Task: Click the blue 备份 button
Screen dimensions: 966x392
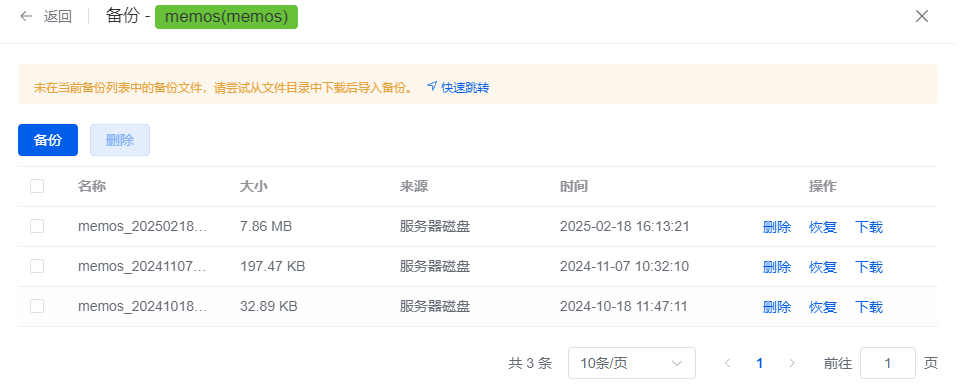Action: 48,140
